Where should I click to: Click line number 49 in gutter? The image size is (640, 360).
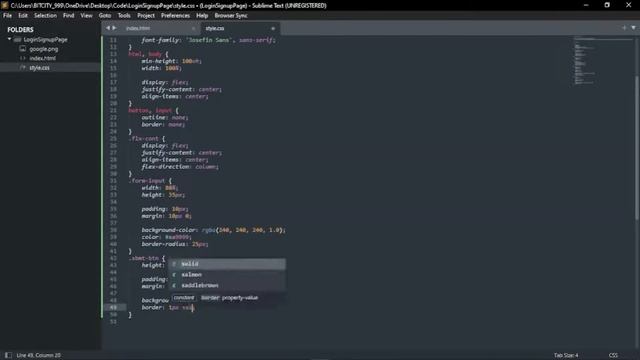coord(113,307)
